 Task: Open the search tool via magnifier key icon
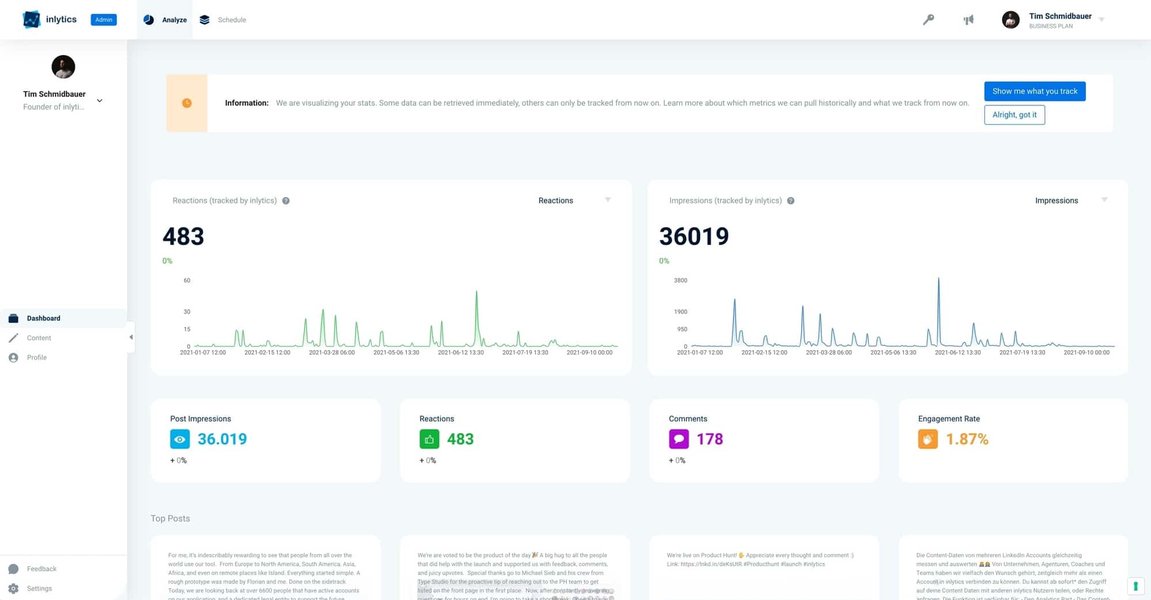click(928, 18)
